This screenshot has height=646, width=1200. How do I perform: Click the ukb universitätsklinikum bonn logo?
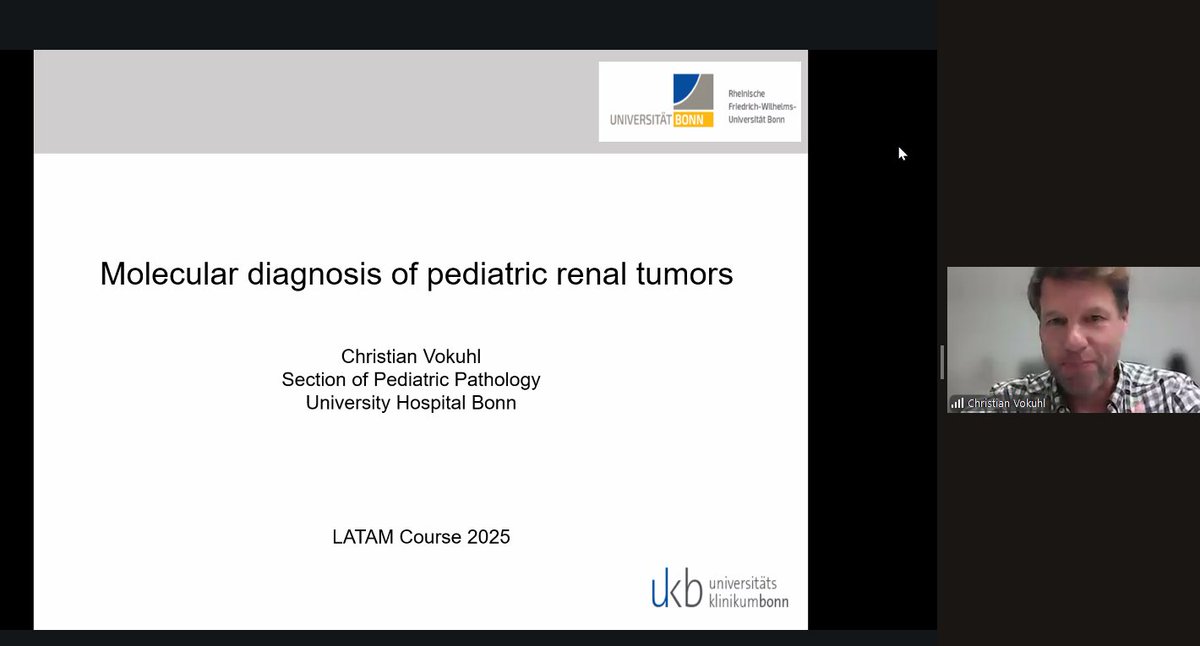[x=720, y=588]
